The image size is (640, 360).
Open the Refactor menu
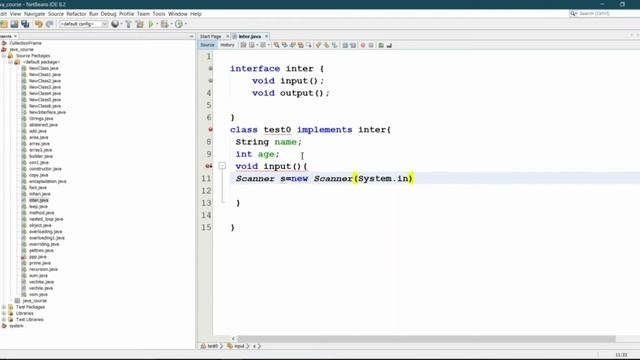click(76, 13)
